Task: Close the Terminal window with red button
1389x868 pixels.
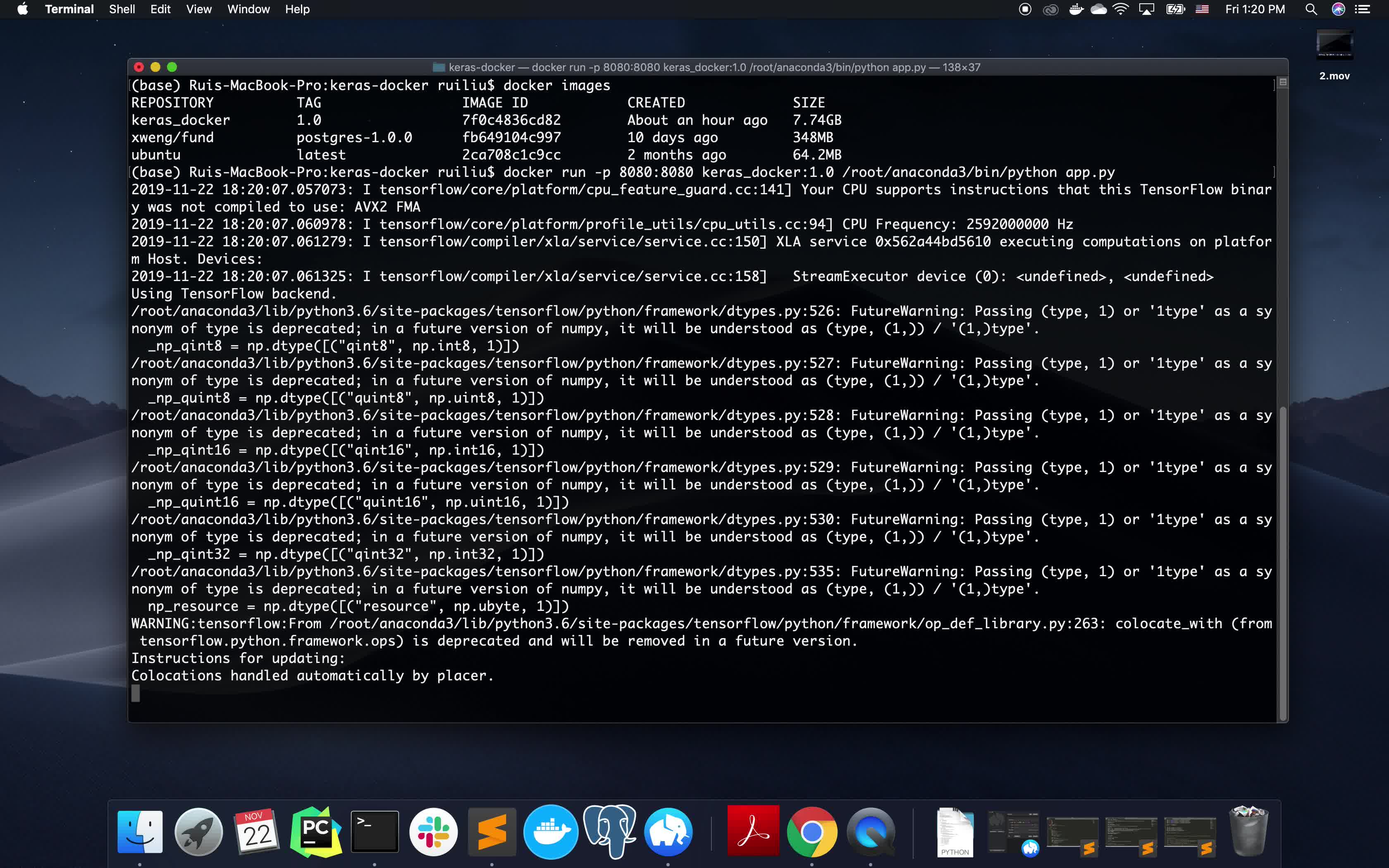Action: click(x=138, y=67)
